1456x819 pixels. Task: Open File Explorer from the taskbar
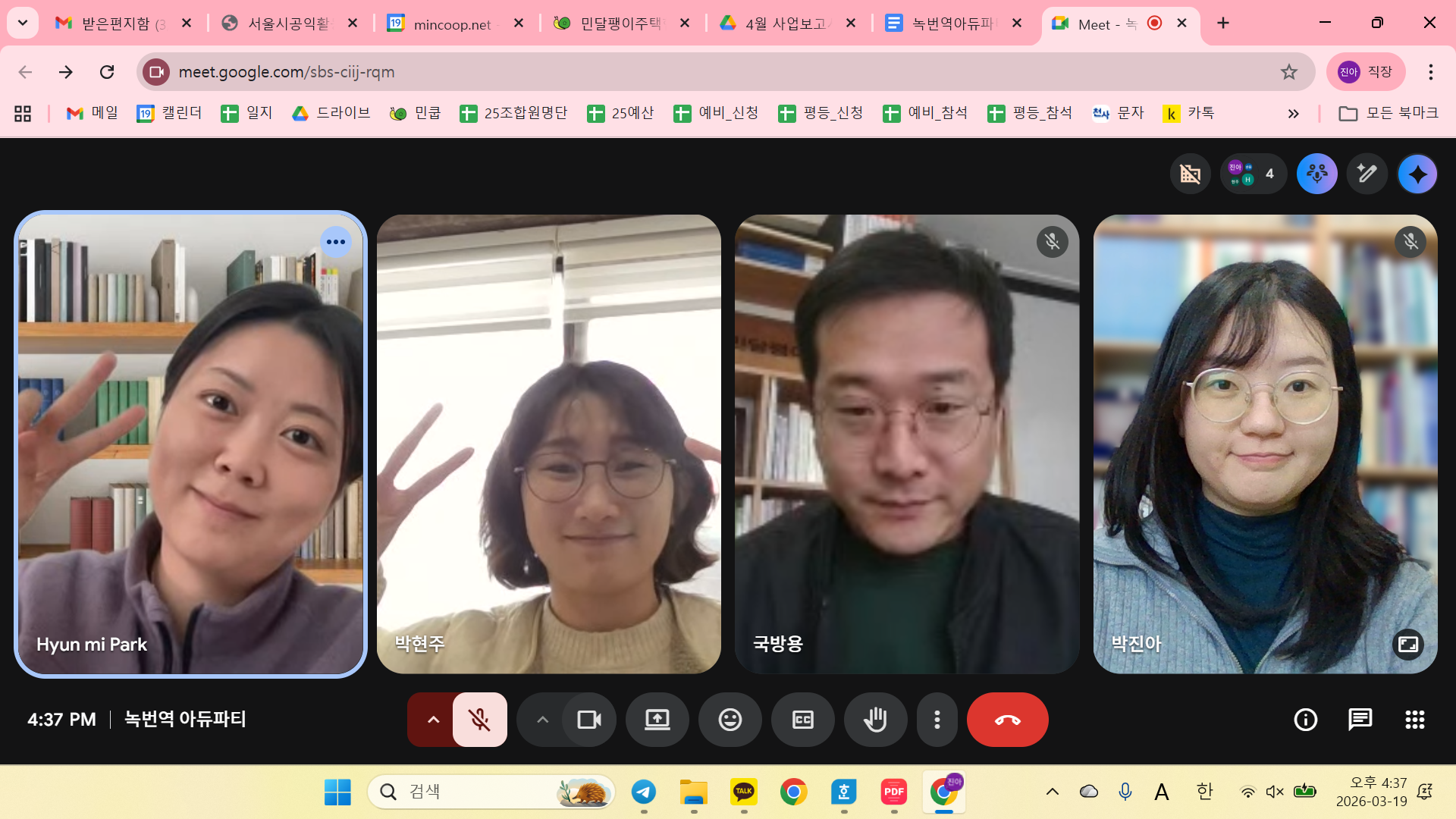coord(694,792)
